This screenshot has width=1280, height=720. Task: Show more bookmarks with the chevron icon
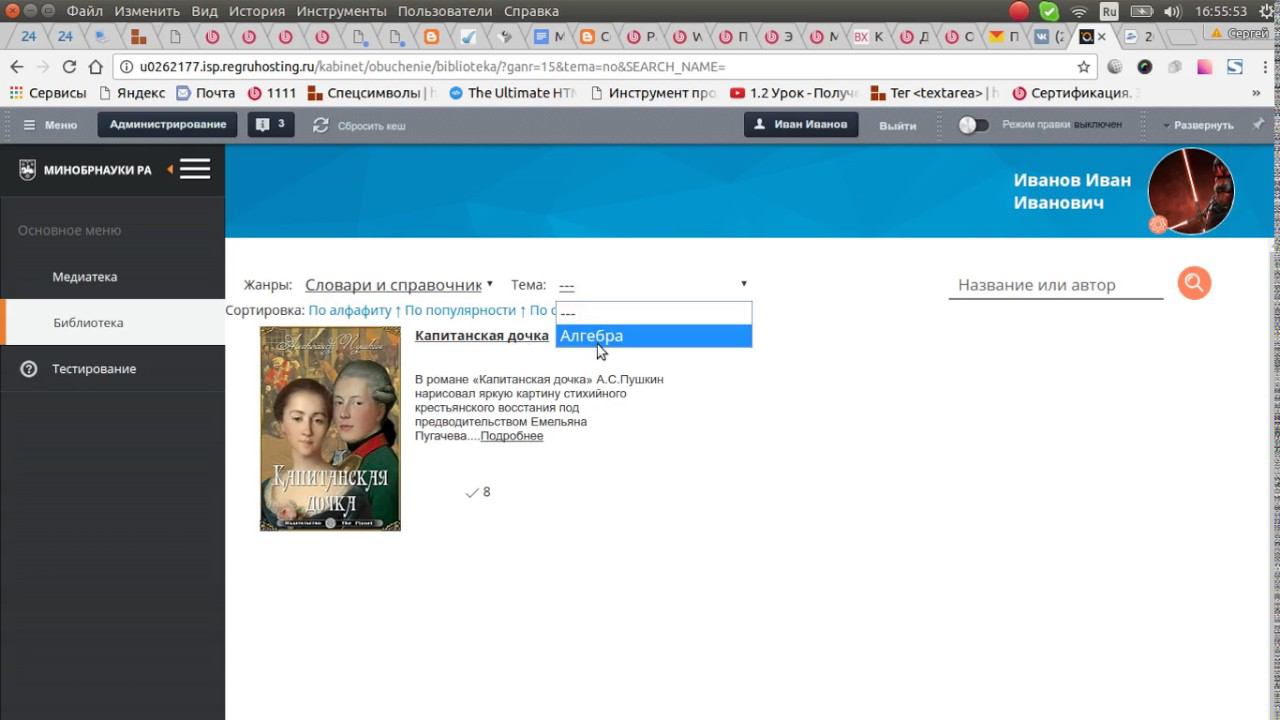1257,93
